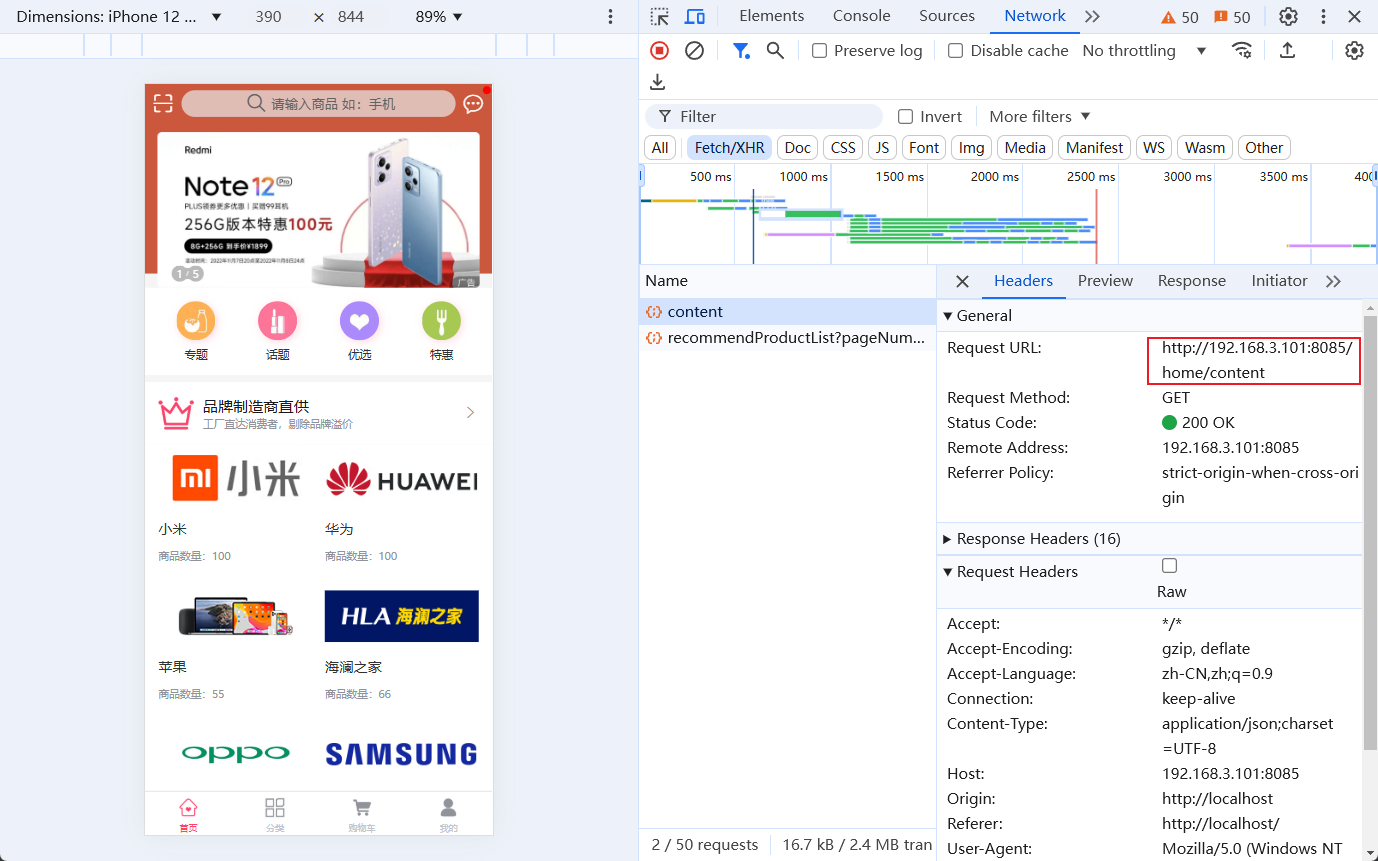This screenshot has height=861, width=1378.
Task: Toggle the WS type filter
Action: click(1154, 148)
